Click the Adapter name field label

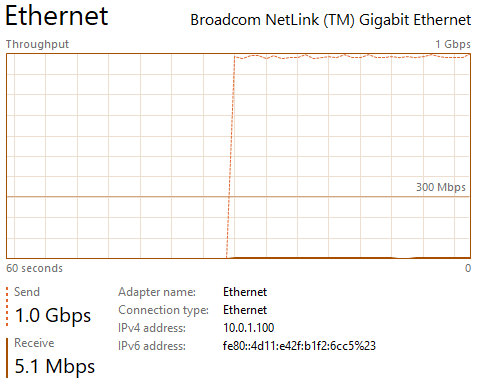(157, 292)
